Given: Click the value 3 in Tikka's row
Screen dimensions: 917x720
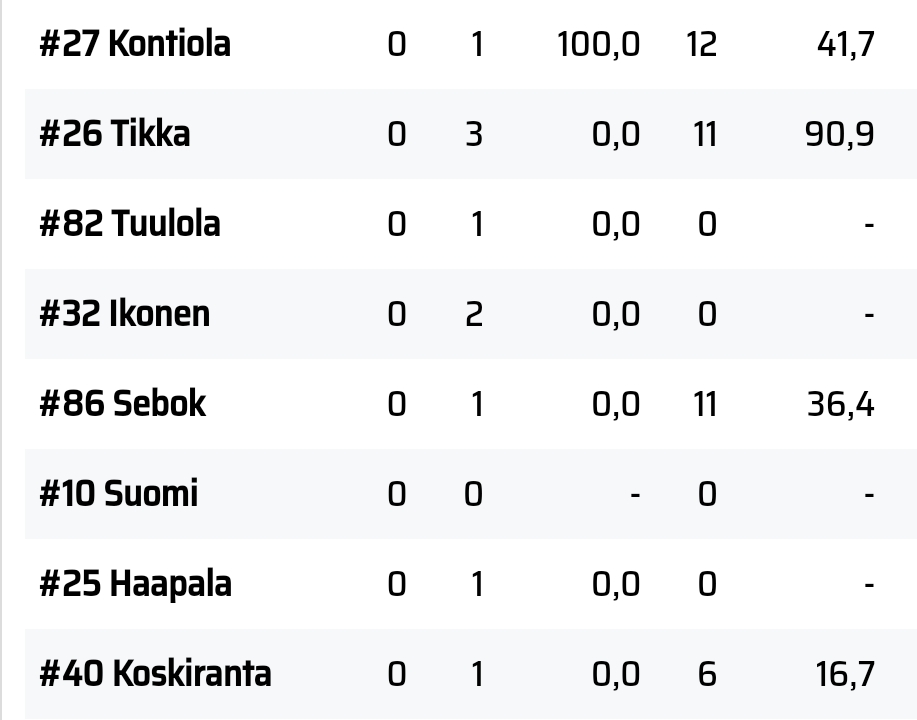Looking at the screenshot, I should (x=474, y=135).
